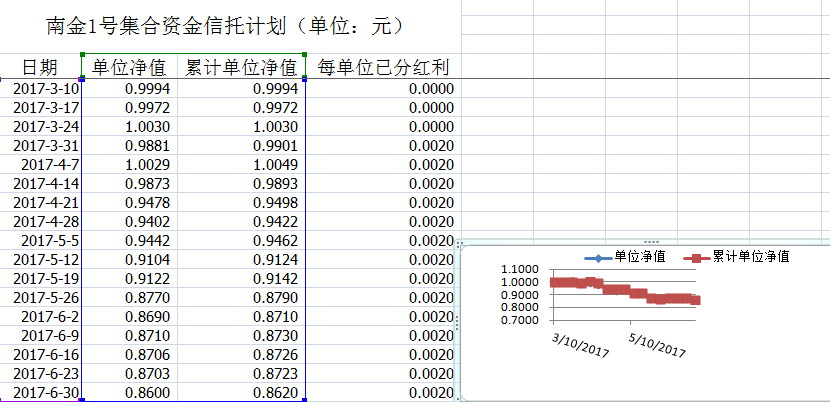Click the 0.7000 value on the vertical axis
Screen dimensions: 830x402
coord(520,320)
